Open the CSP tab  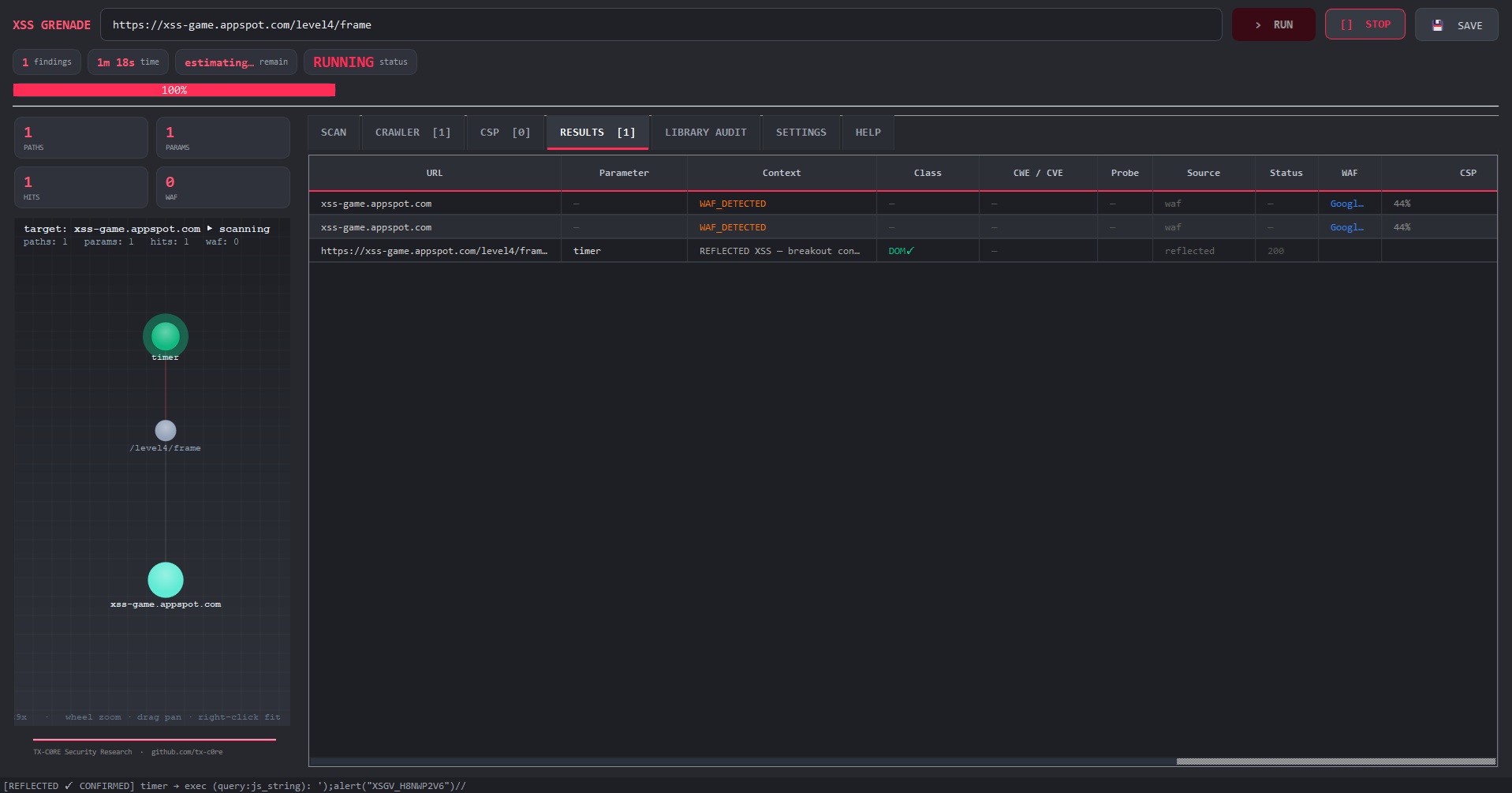pos(505,133)
